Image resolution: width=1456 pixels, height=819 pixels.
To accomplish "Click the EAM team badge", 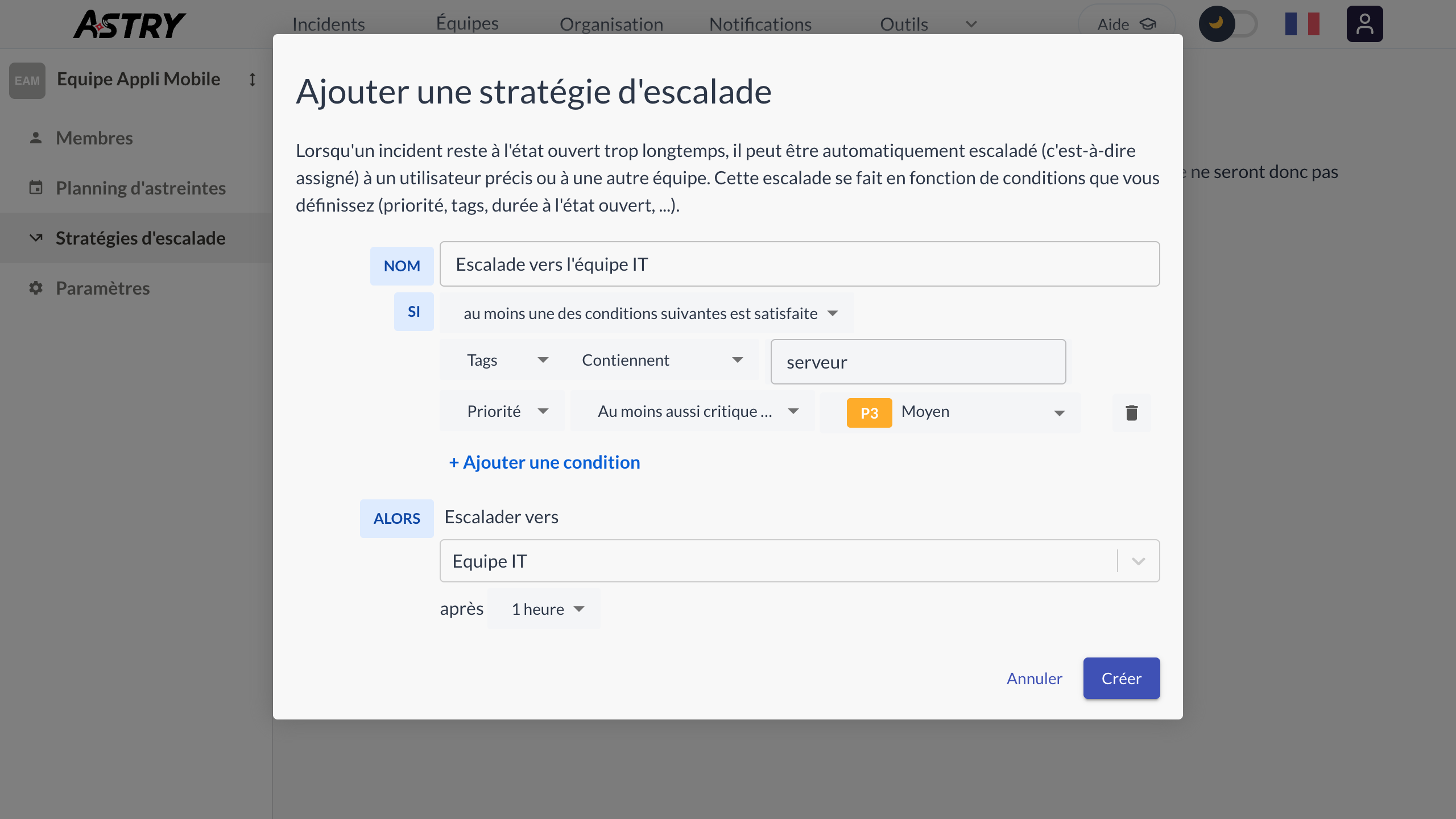I will (27, 80).
